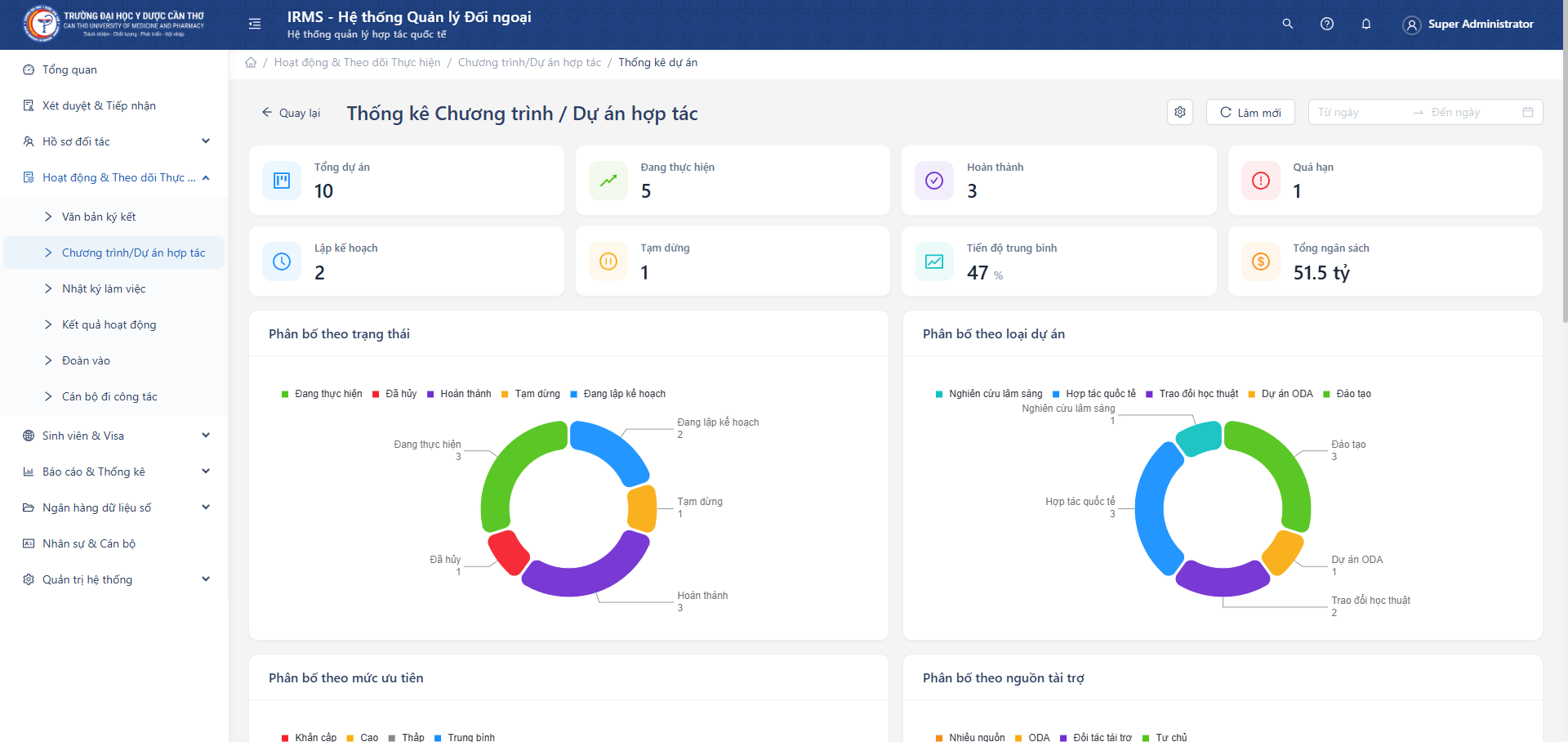This screenshot has width=1568, height=742.
Task: Click the Tổng ngân sách money icon card
Action: [1260, 261]
